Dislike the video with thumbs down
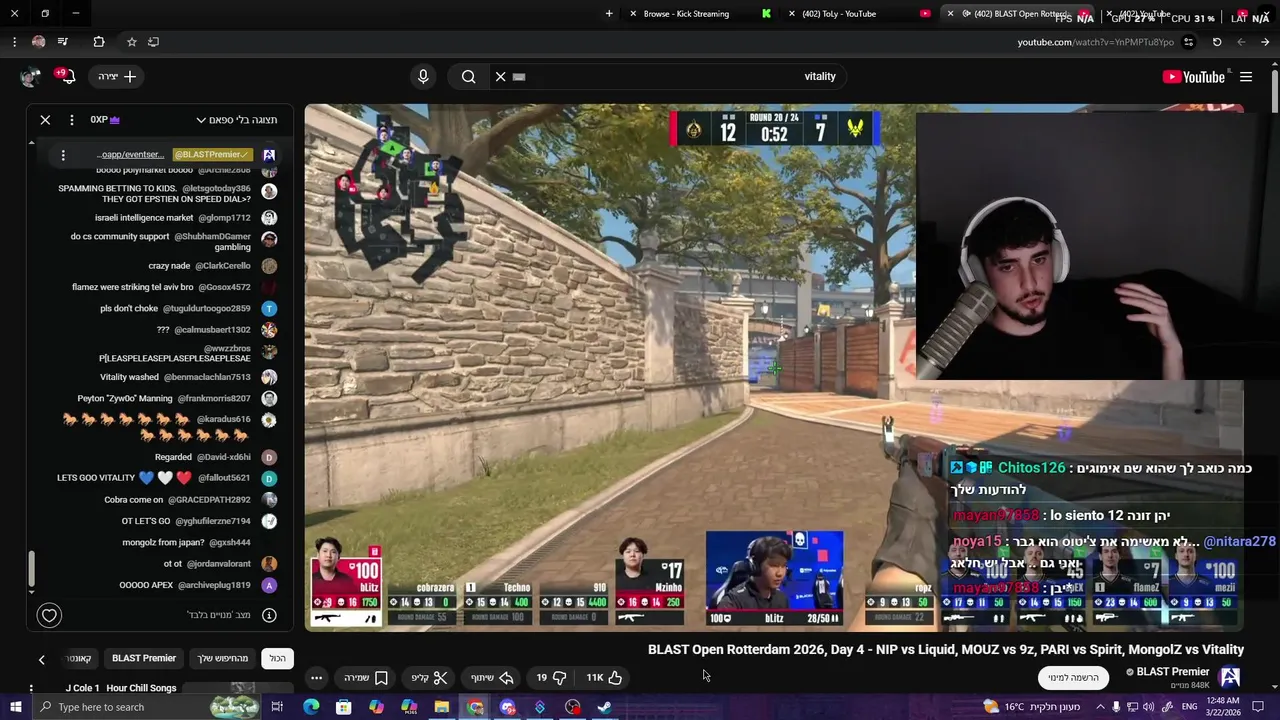1280x720 pixels. coord(550,677)
